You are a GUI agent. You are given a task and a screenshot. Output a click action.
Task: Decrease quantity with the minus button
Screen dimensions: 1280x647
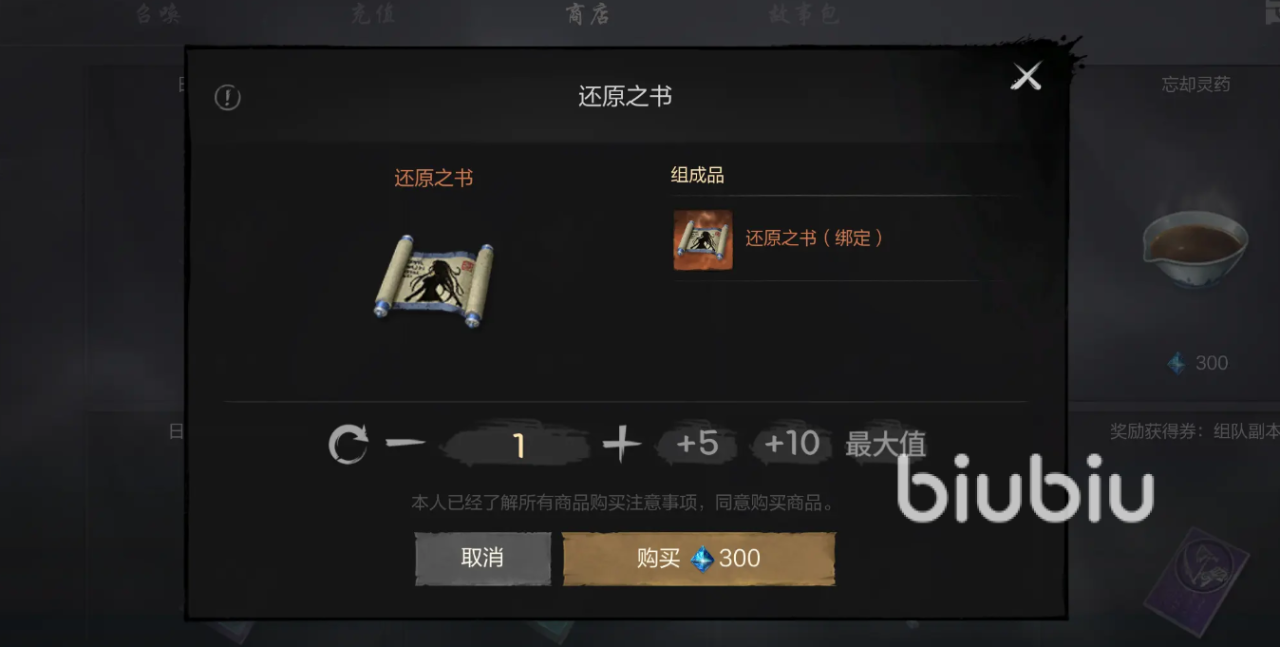406,443
